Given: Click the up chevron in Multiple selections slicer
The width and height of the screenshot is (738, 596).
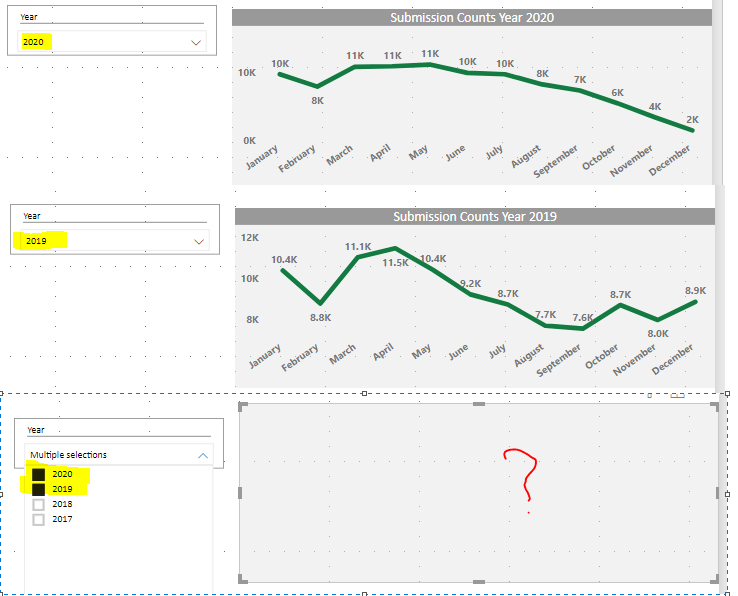Looking at the screenshot, I should pos(203,455).
